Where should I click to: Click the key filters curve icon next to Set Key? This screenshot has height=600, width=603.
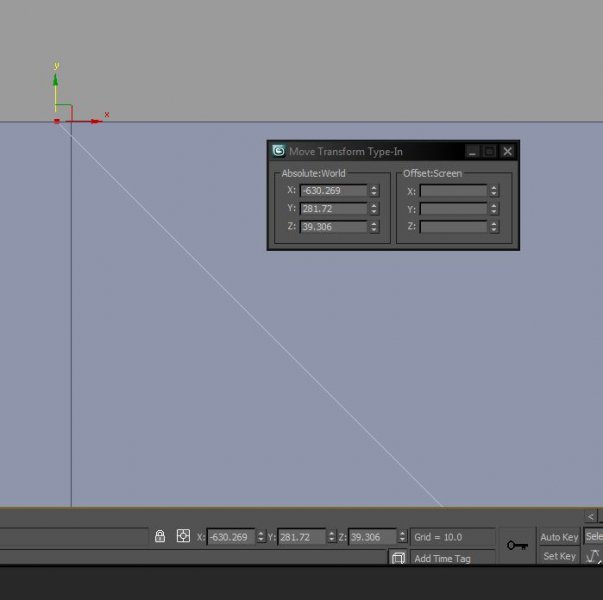(x=592, y=557)
